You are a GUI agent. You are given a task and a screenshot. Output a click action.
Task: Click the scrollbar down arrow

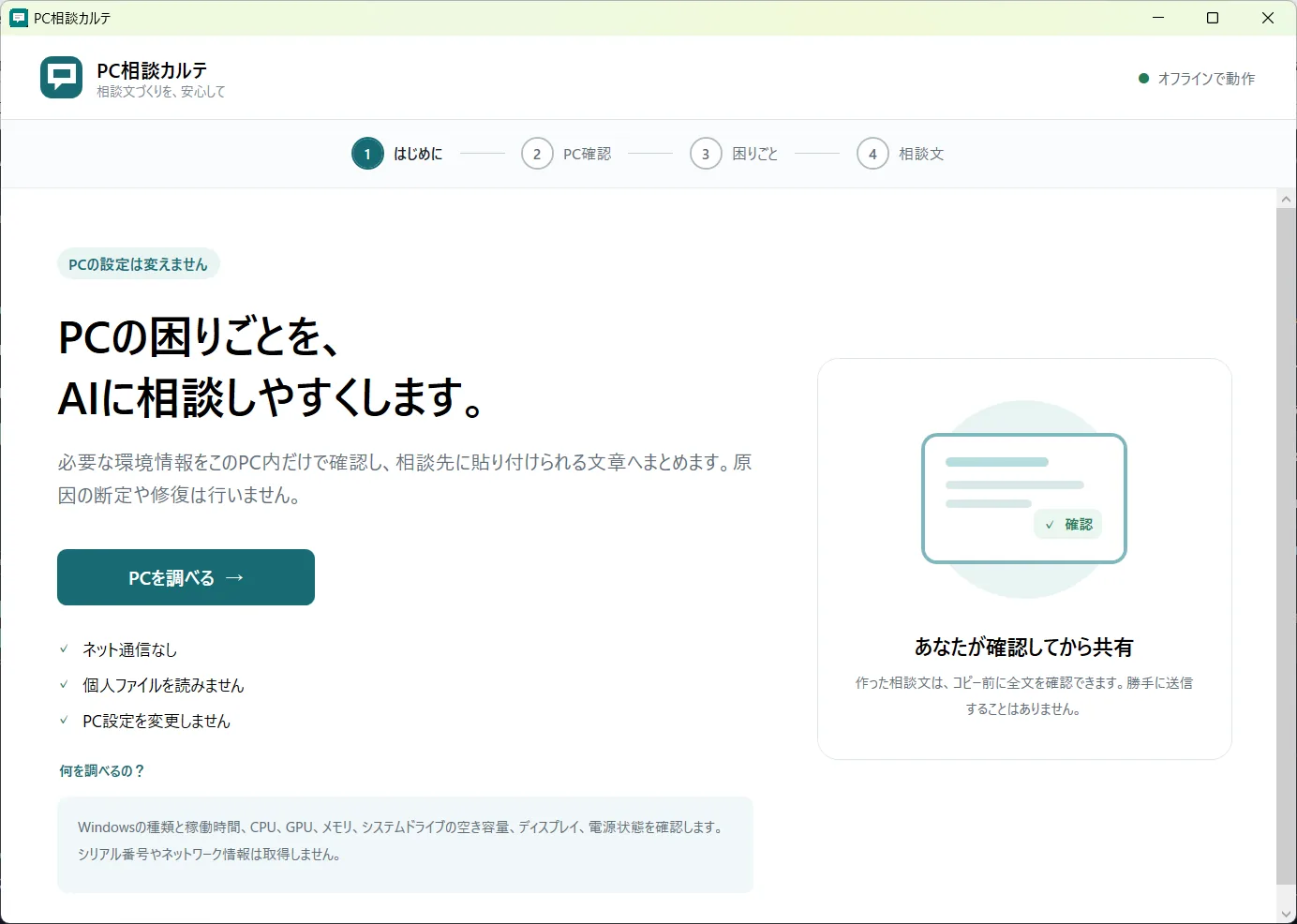point(1286,914)
